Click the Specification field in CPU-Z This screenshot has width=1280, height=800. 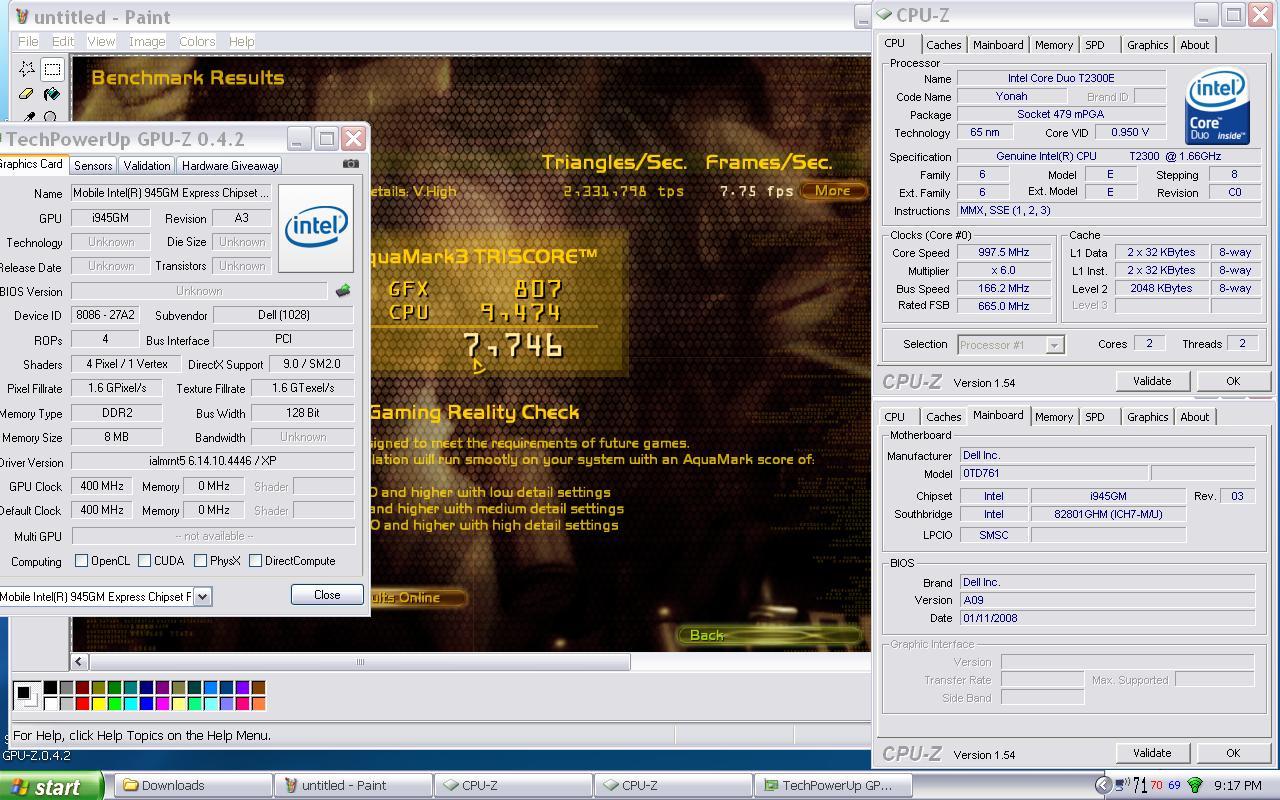pos(1107,156)
